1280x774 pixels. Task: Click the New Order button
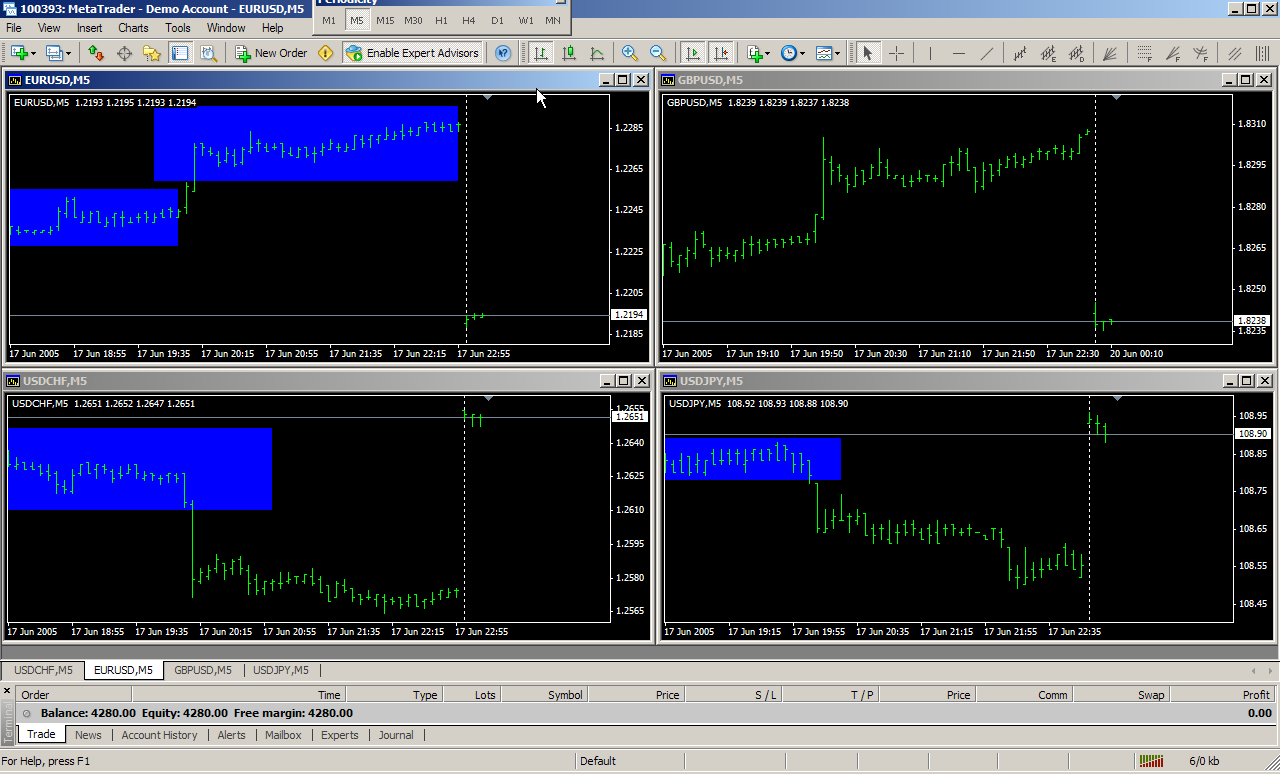pyautogui.click(x=271, y=53)
